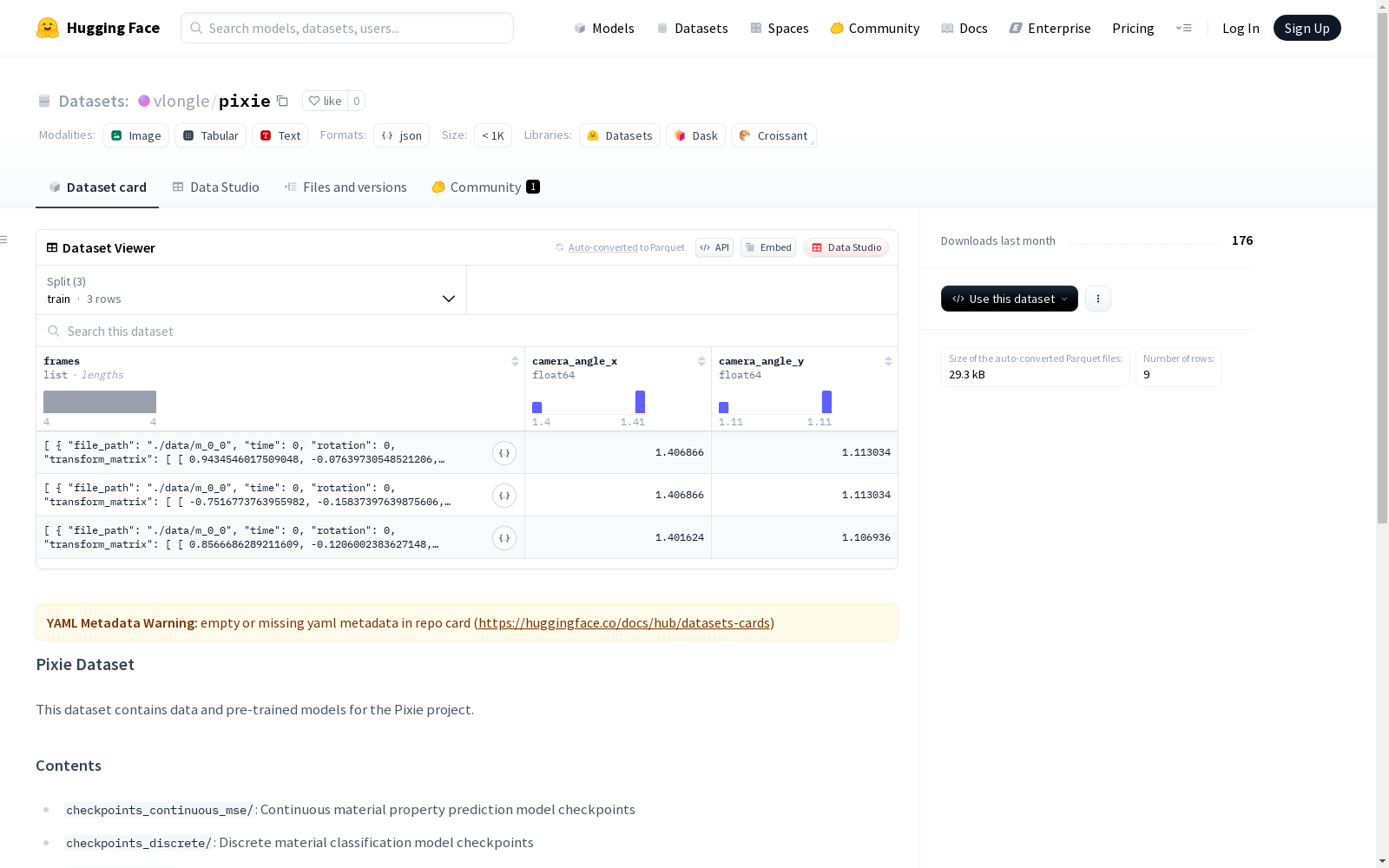Copy dataset name with copy icon

click(x=282, y=101)
